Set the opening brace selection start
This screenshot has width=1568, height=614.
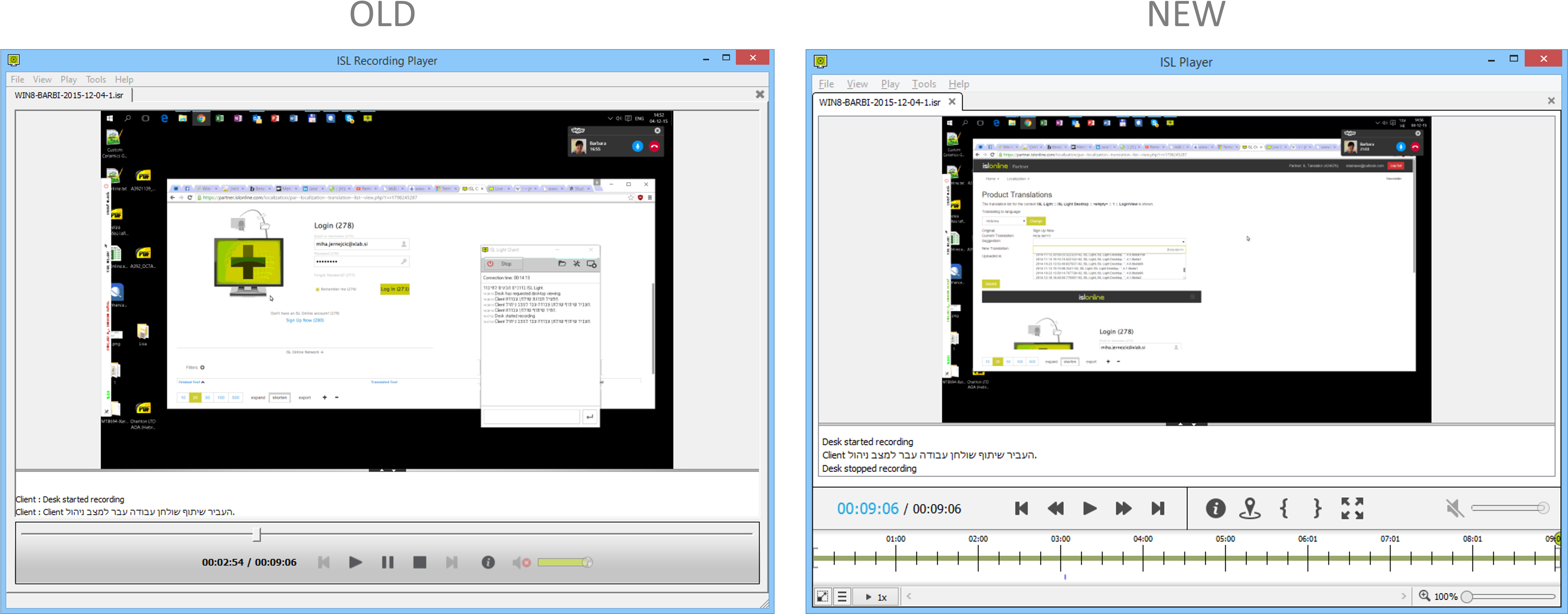tap(1284, 508)
